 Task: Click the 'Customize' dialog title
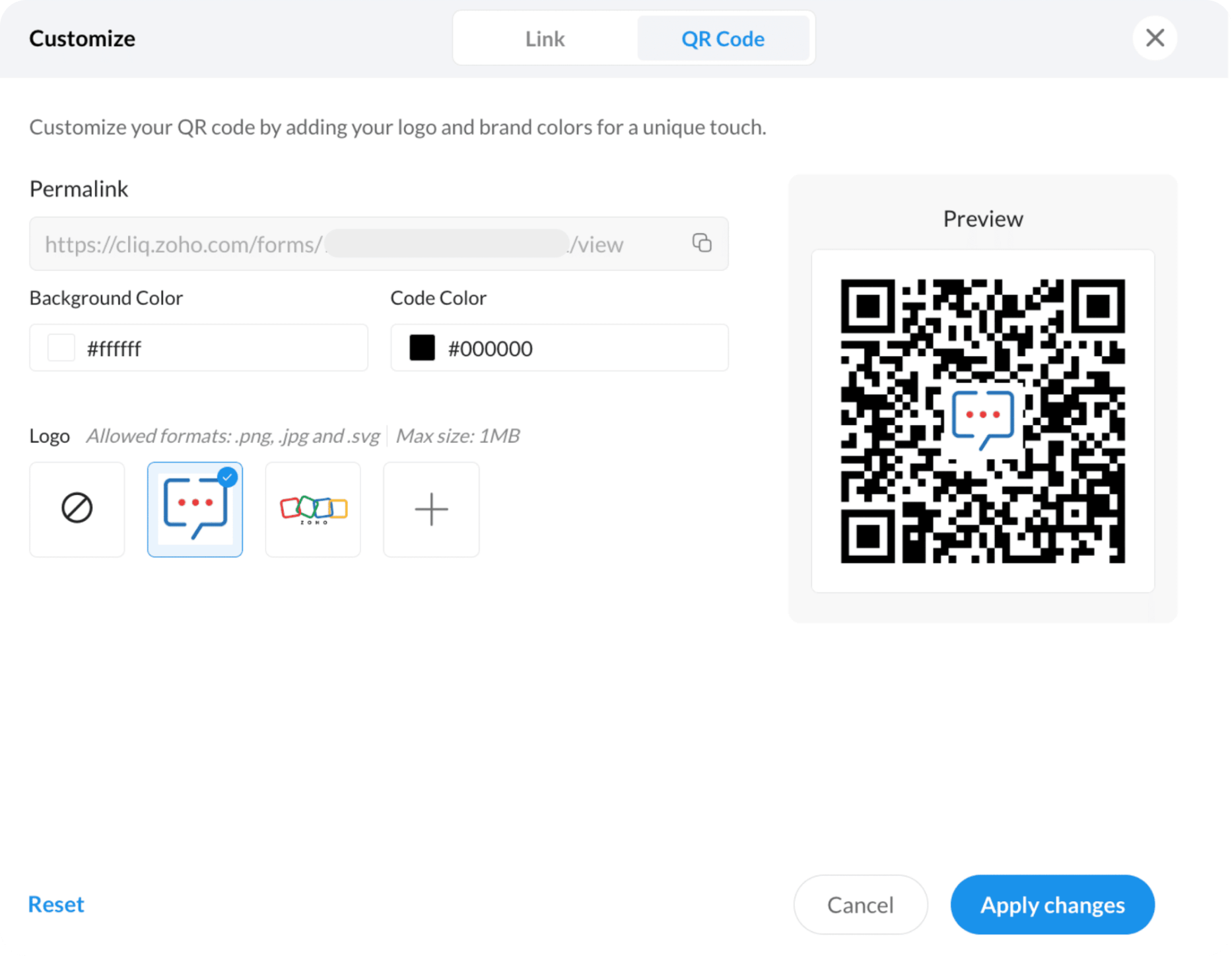(x=83, y=38)
